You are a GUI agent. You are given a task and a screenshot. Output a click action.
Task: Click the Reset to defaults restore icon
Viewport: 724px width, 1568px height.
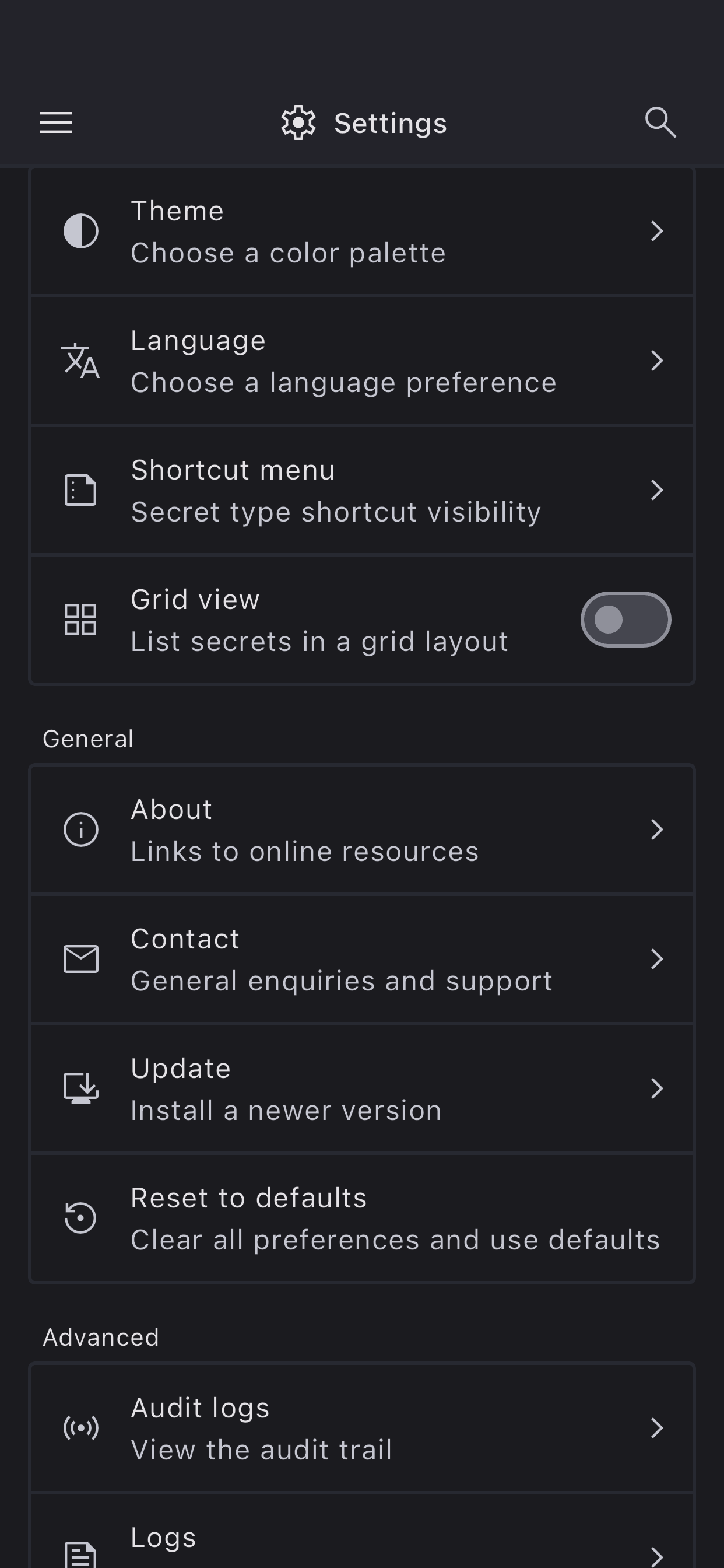(81, 1218)
